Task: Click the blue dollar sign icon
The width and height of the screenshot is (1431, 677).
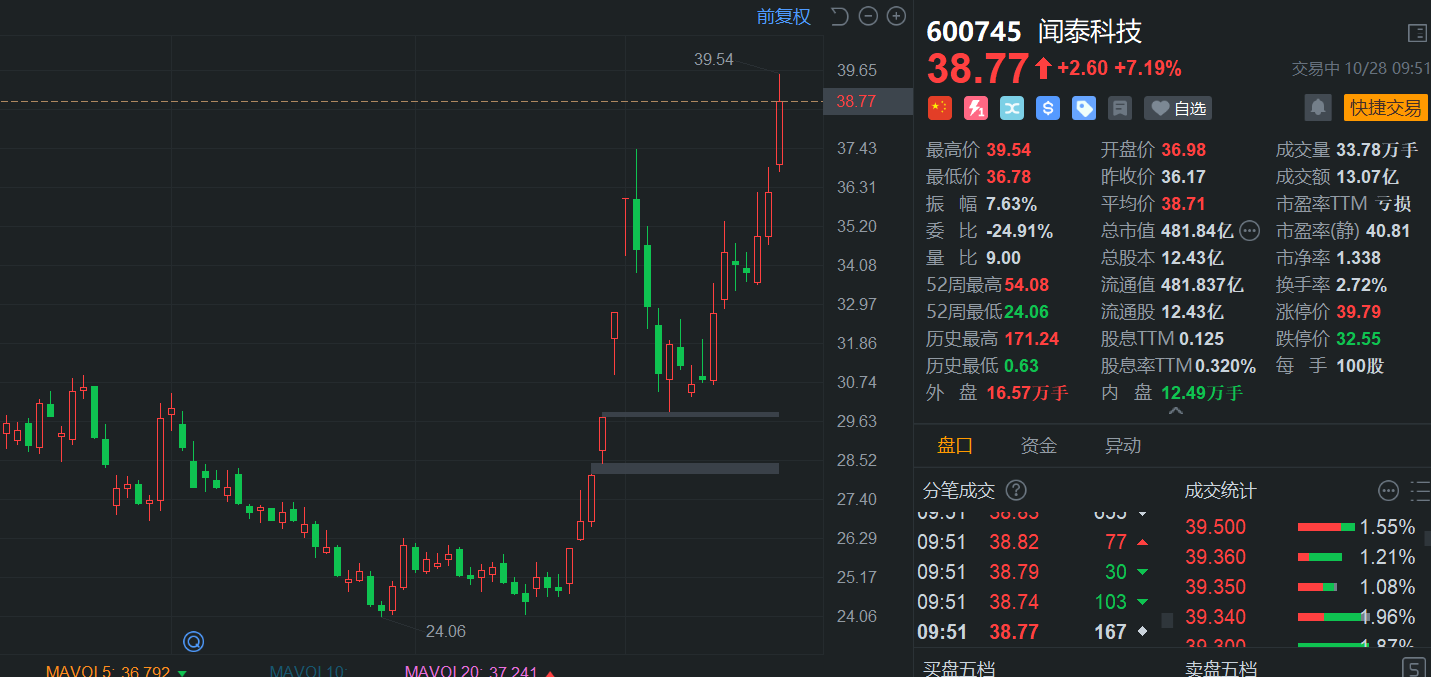Action: [x=1047, y=108]
